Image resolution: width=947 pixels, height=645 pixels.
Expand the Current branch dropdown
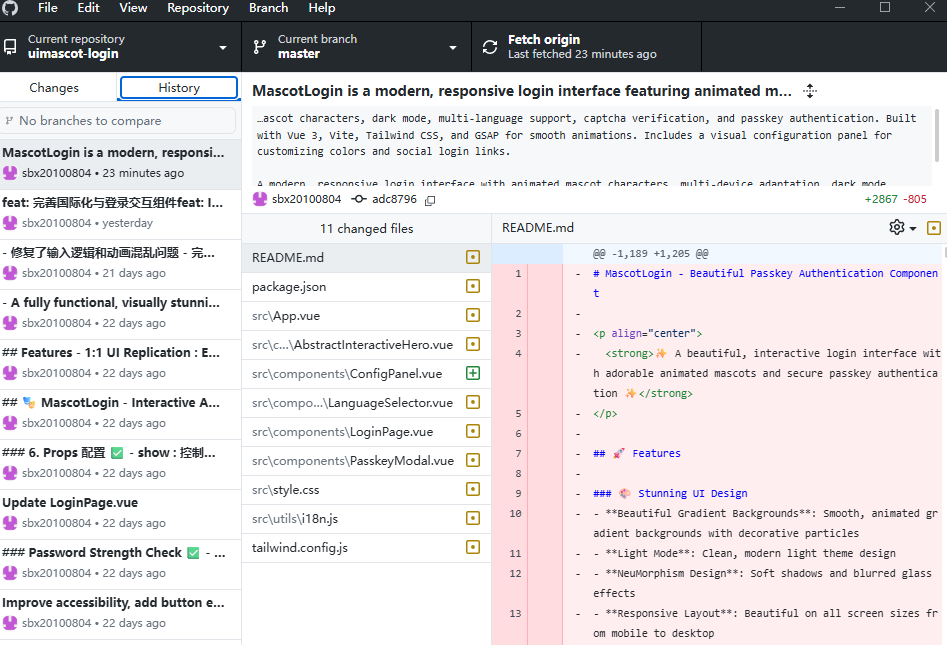click(453, 48)
